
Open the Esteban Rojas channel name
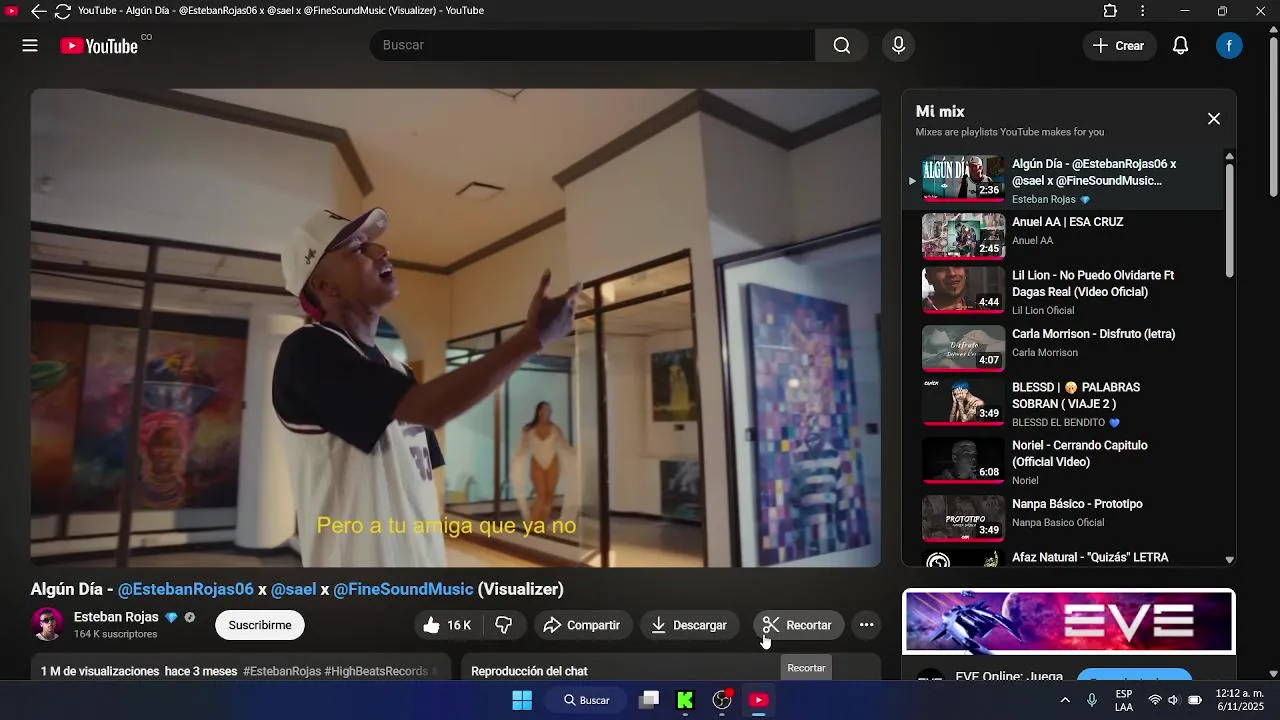pos(116,617)
